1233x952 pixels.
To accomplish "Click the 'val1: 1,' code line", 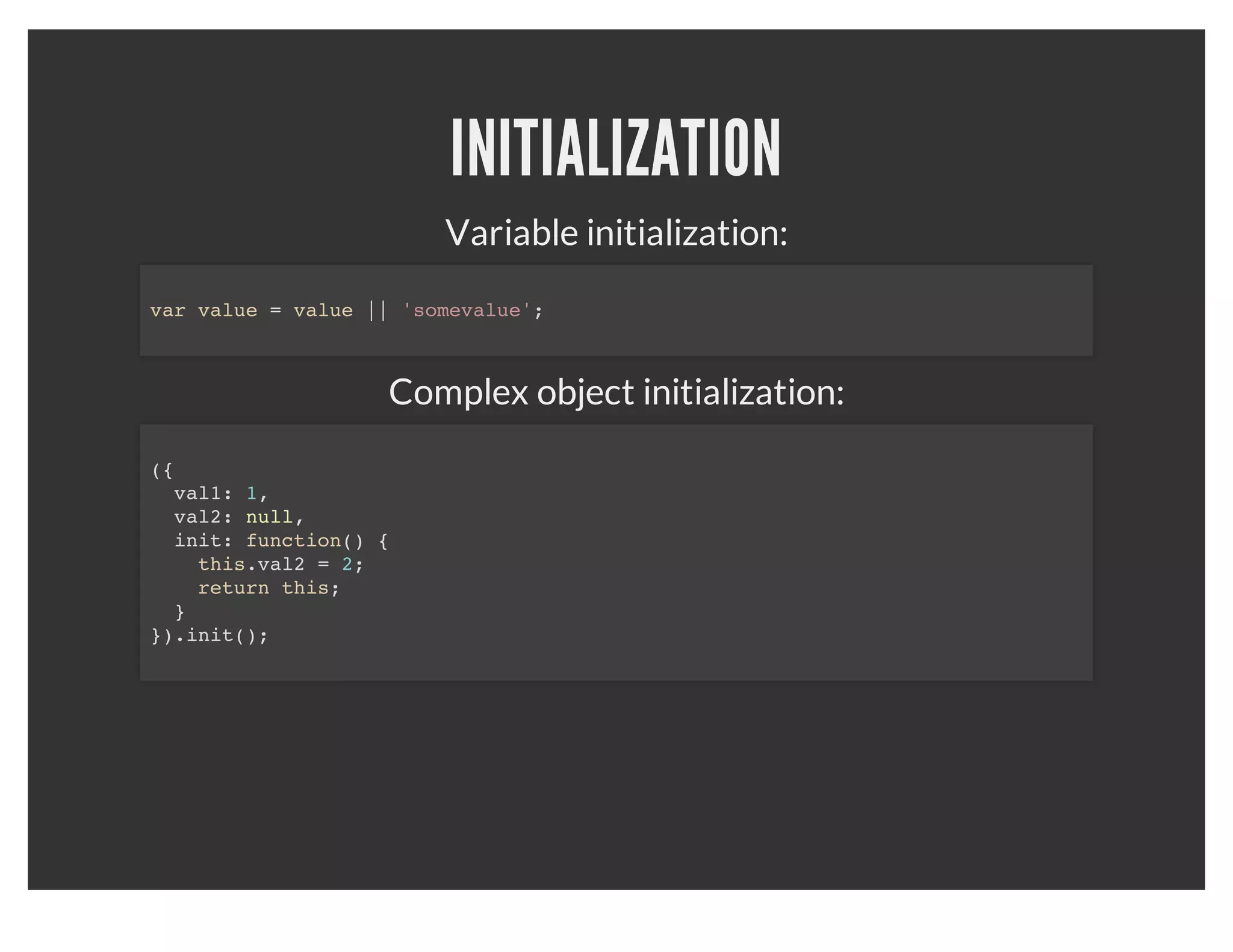I will pos(220,494).
